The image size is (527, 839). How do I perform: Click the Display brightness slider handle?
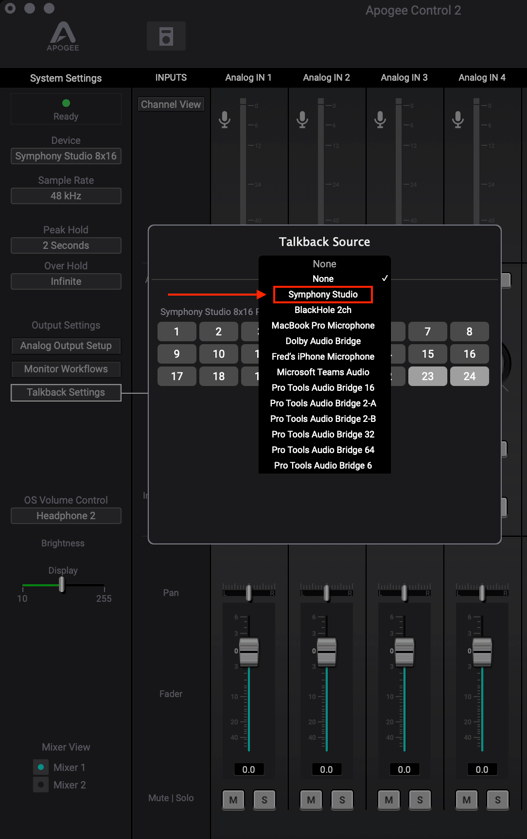point(62,584)
